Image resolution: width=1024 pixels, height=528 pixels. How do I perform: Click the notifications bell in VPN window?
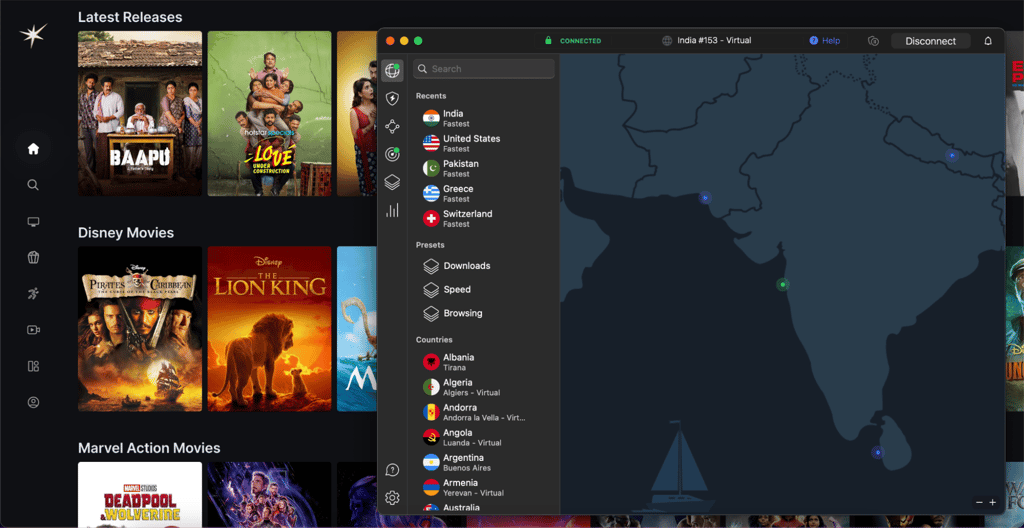pos(987,41)
